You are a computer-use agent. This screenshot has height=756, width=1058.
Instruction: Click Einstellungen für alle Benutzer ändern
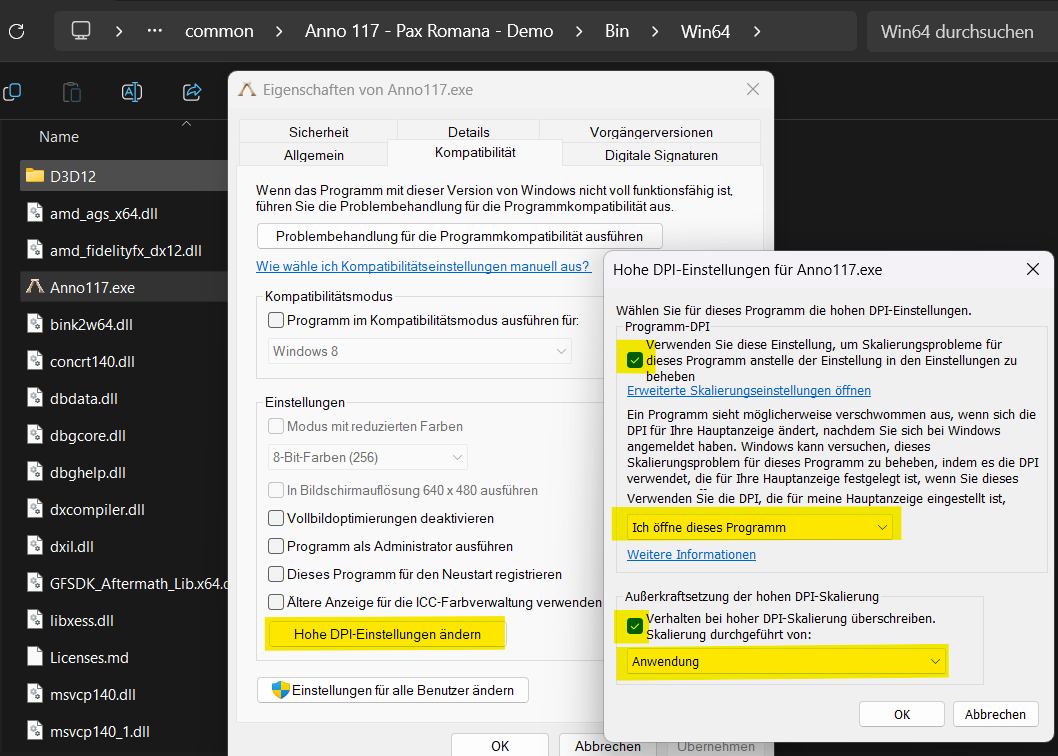pos(393,690)
